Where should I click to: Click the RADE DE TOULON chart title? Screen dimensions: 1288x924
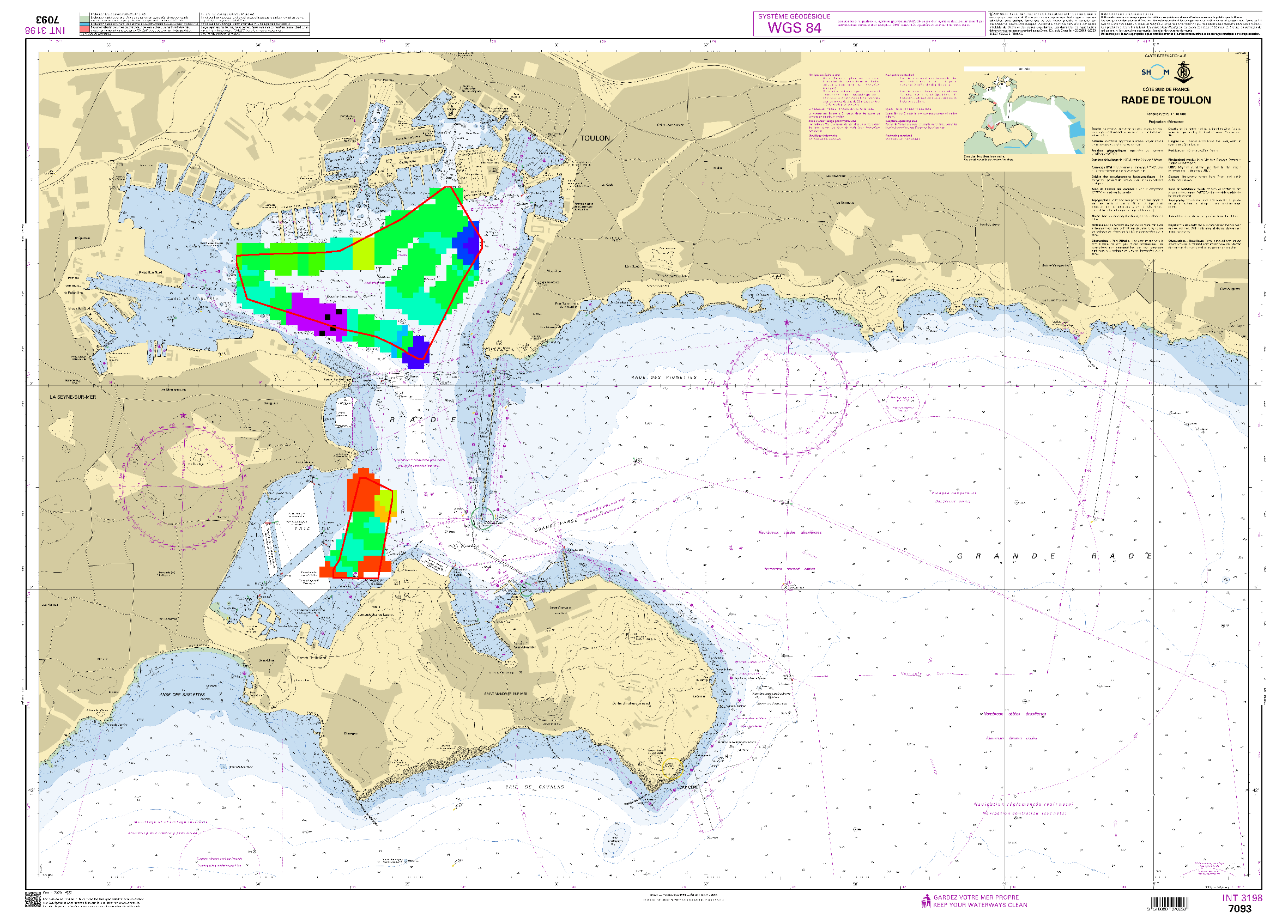coord(1165,100)
